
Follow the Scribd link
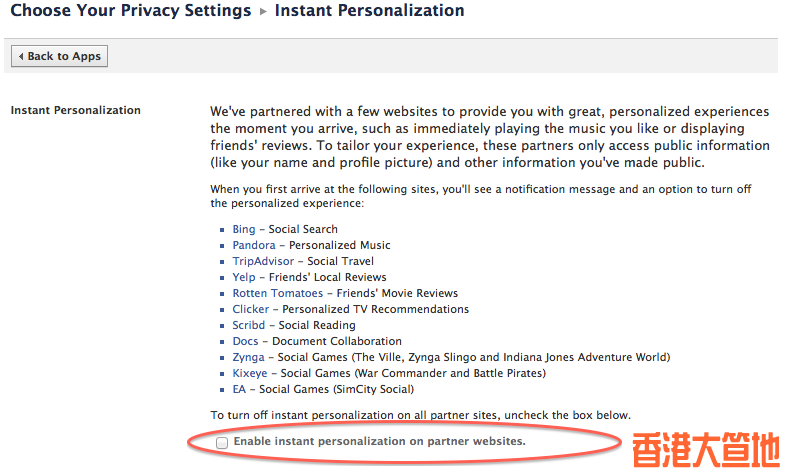pos(249,325)
